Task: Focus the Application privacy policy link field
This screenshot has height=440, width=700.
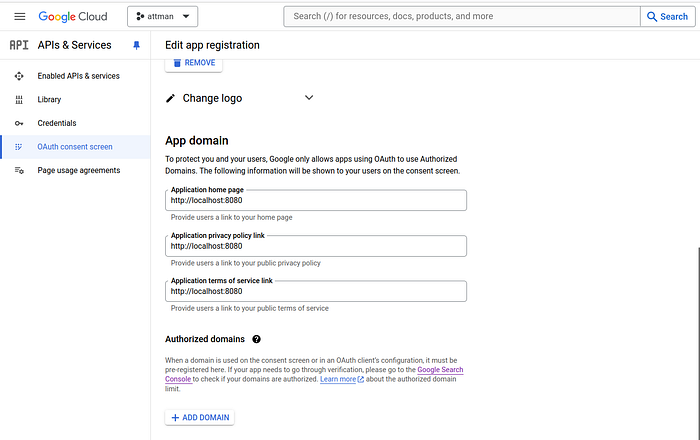Action: tap(316, 246)
